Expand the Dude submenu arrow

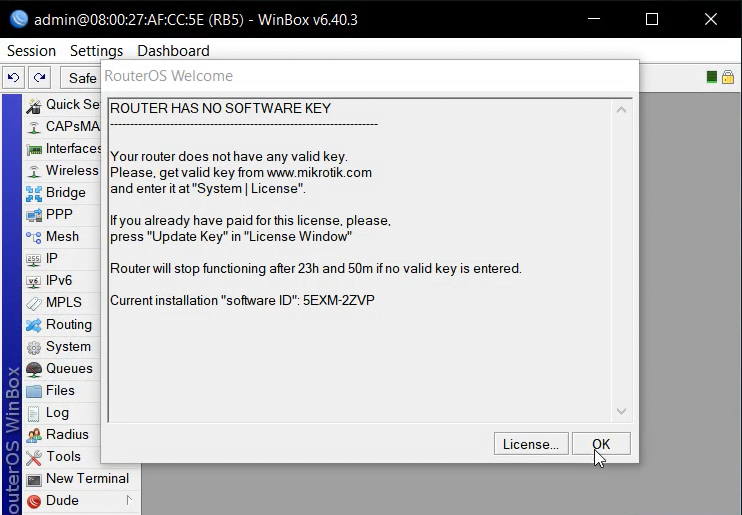tap(129, 500)
